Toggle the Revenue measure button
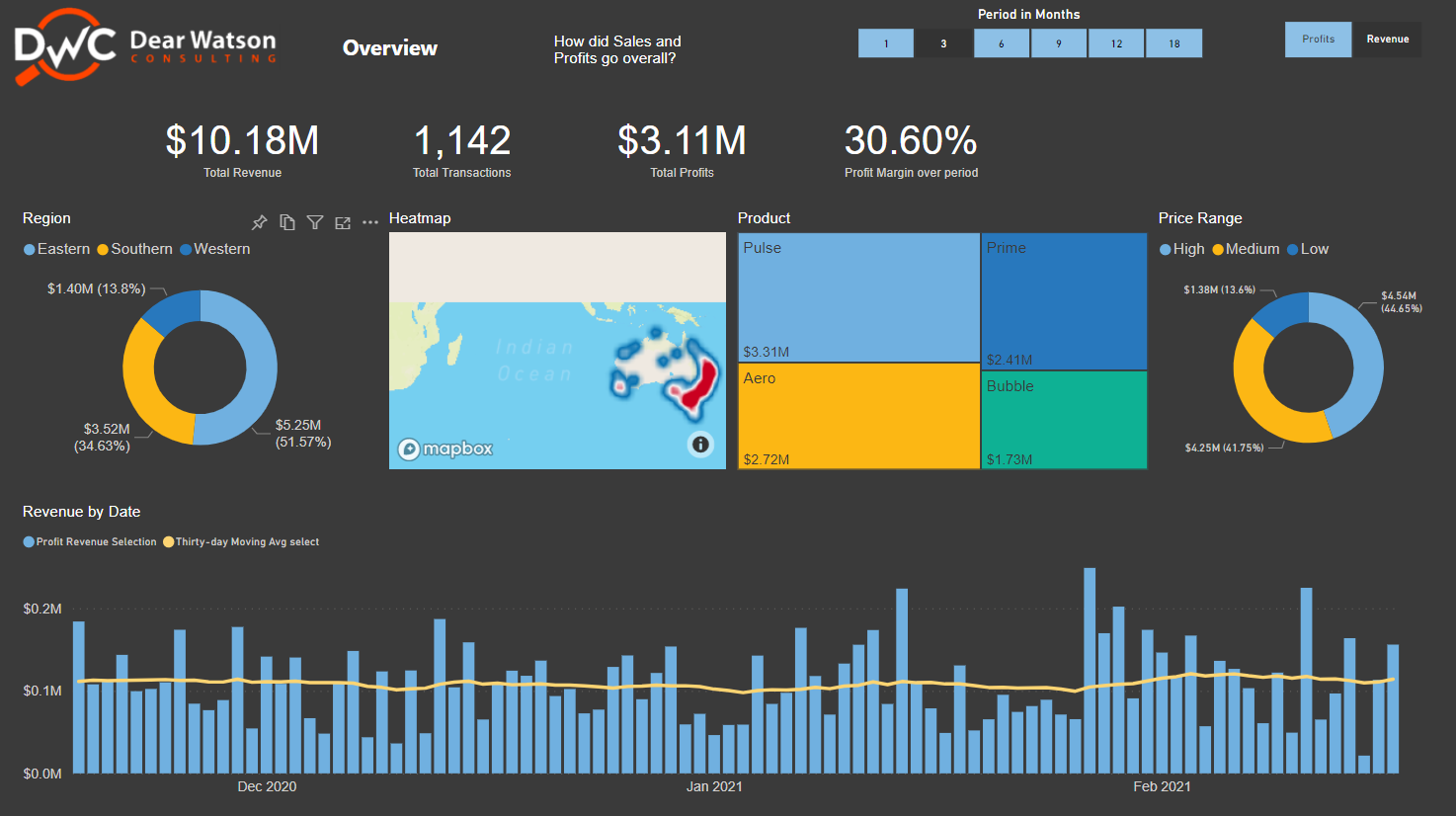1456x816 pixels. coord(1387,40)
